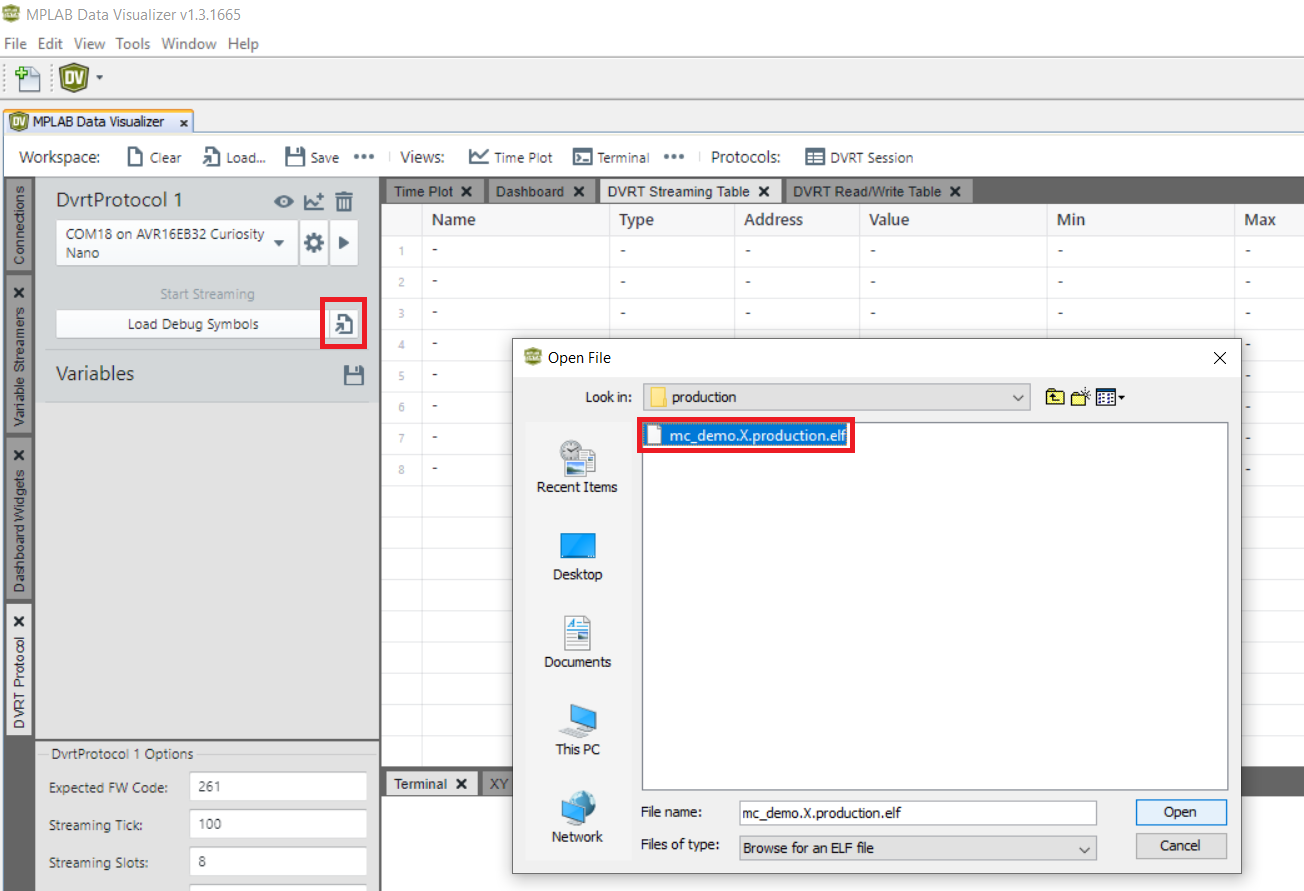Go to This PC location
This screenshot has height=891, width=1304.
point(577,730)
